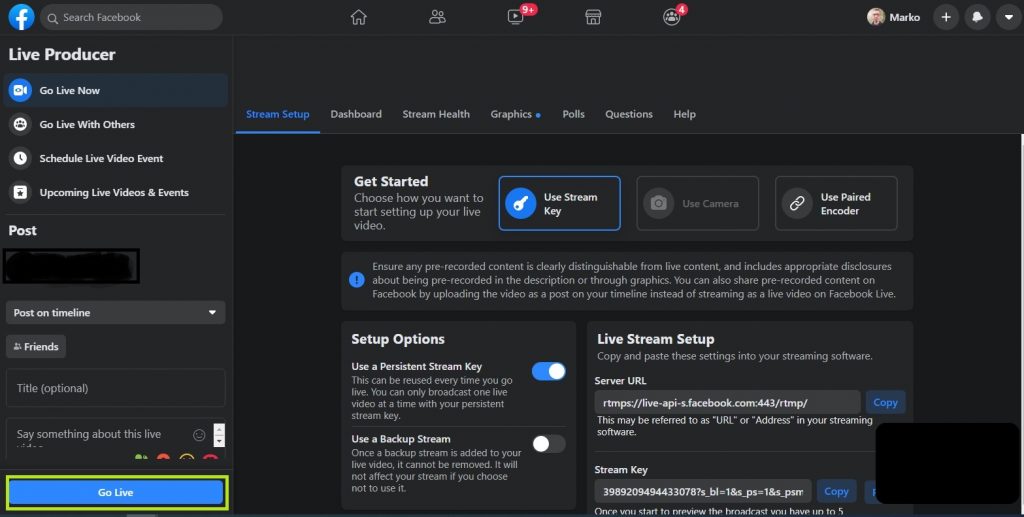This screenshot has width=1024, height=517.
Task: Select Schedule Live Video Event
Action: [x=116, y=158]
